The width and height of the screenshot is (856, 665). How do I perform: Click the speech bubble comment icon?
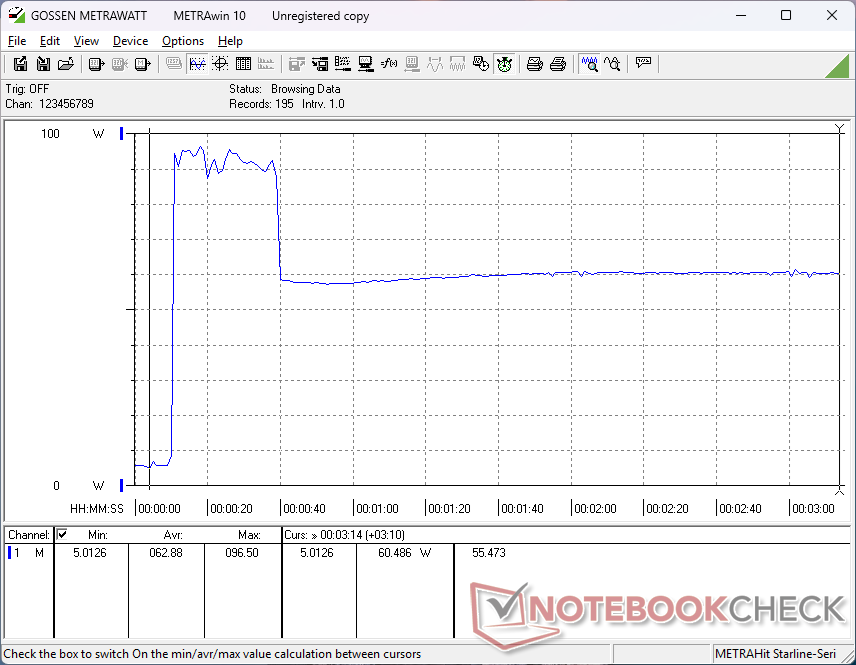point(643,64)
